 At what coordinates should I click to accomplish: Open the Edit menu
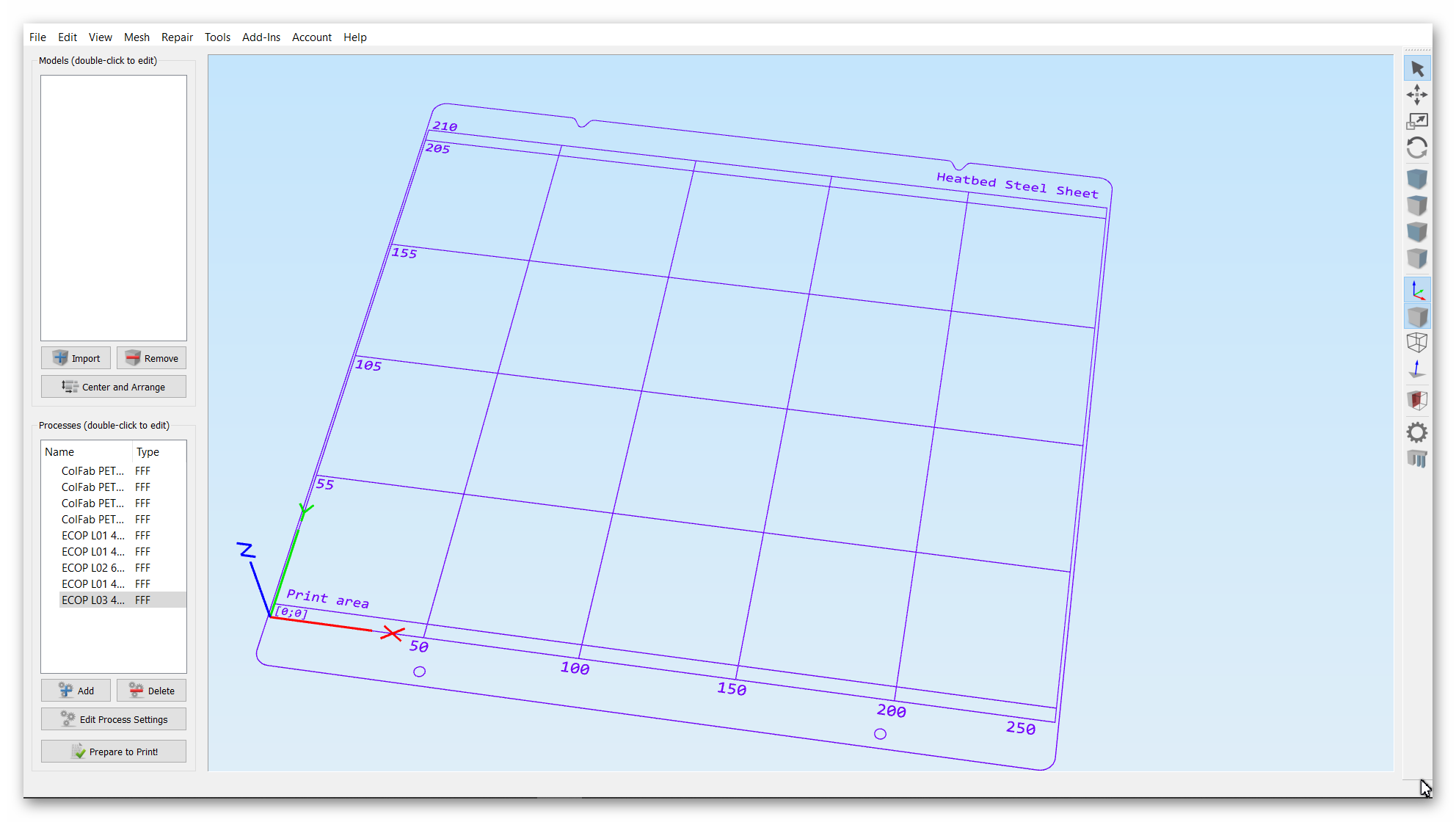(68, 37)
